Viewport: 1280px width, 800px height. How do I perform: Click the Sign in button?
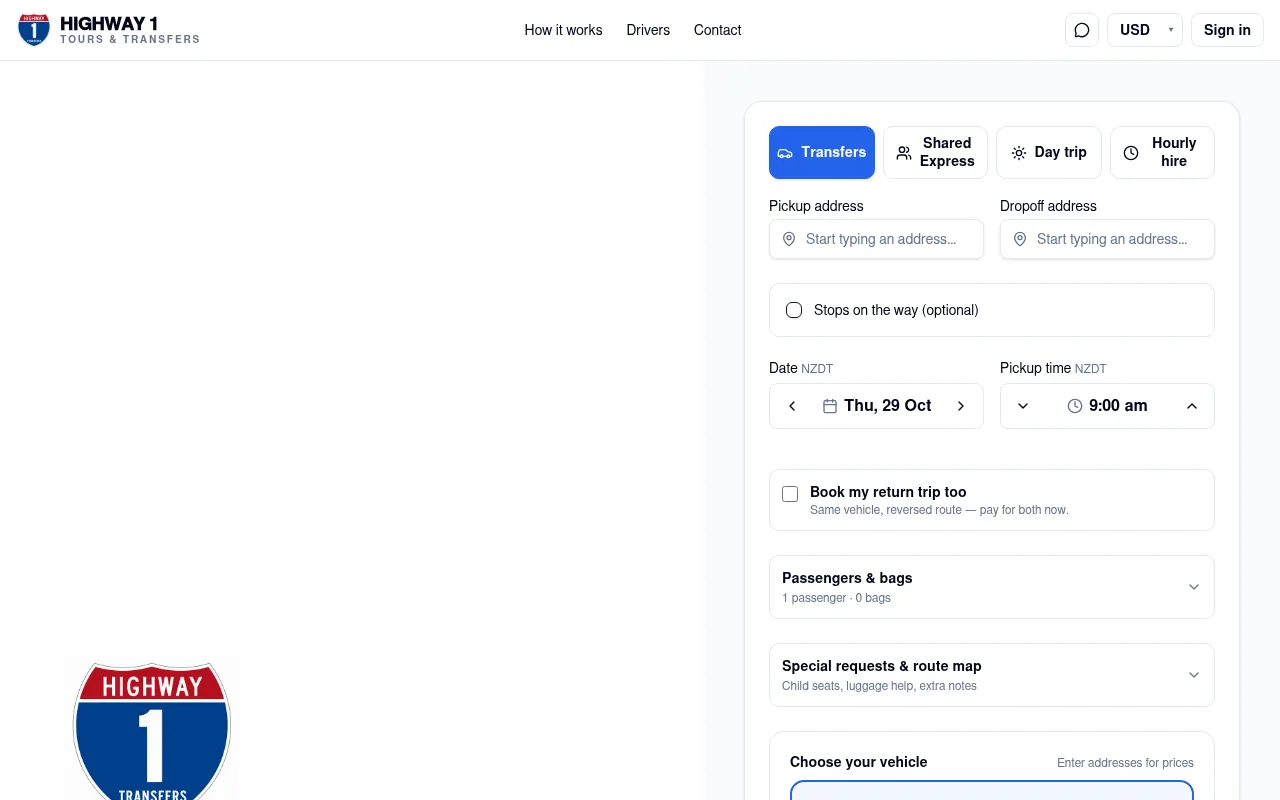click(x=1227, y=30)
